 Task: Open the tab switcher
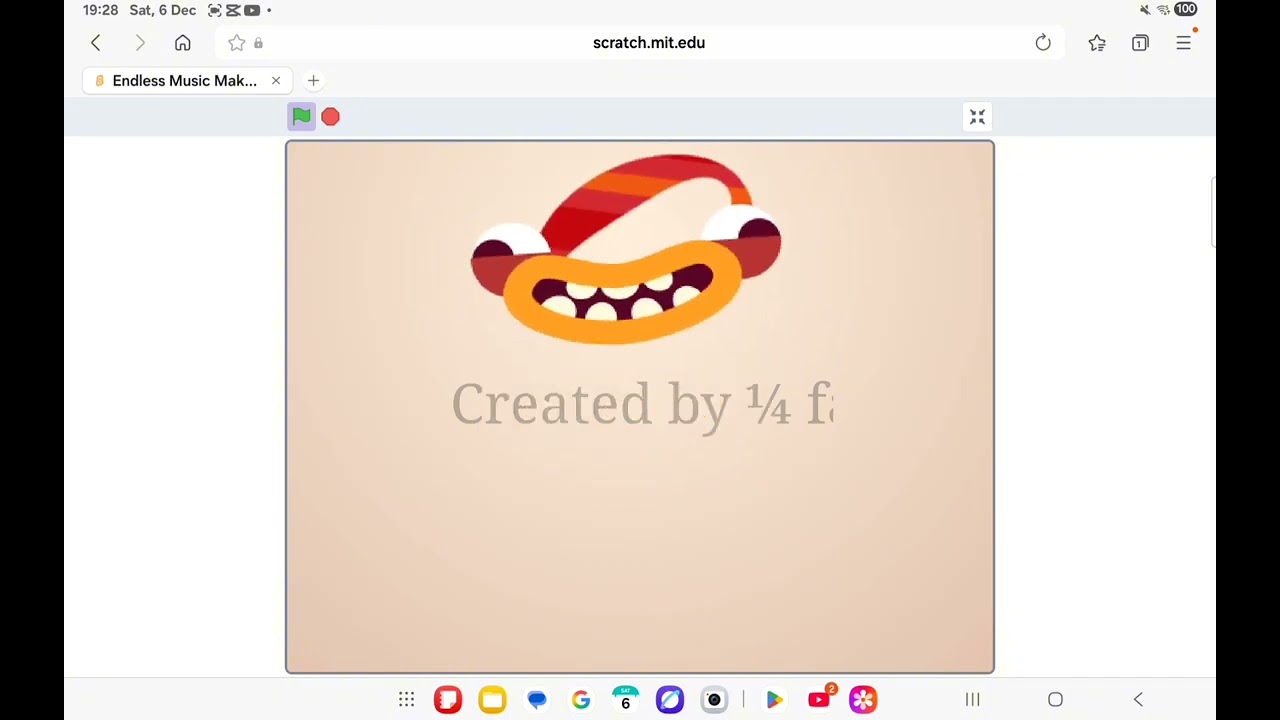[1140, 43]
